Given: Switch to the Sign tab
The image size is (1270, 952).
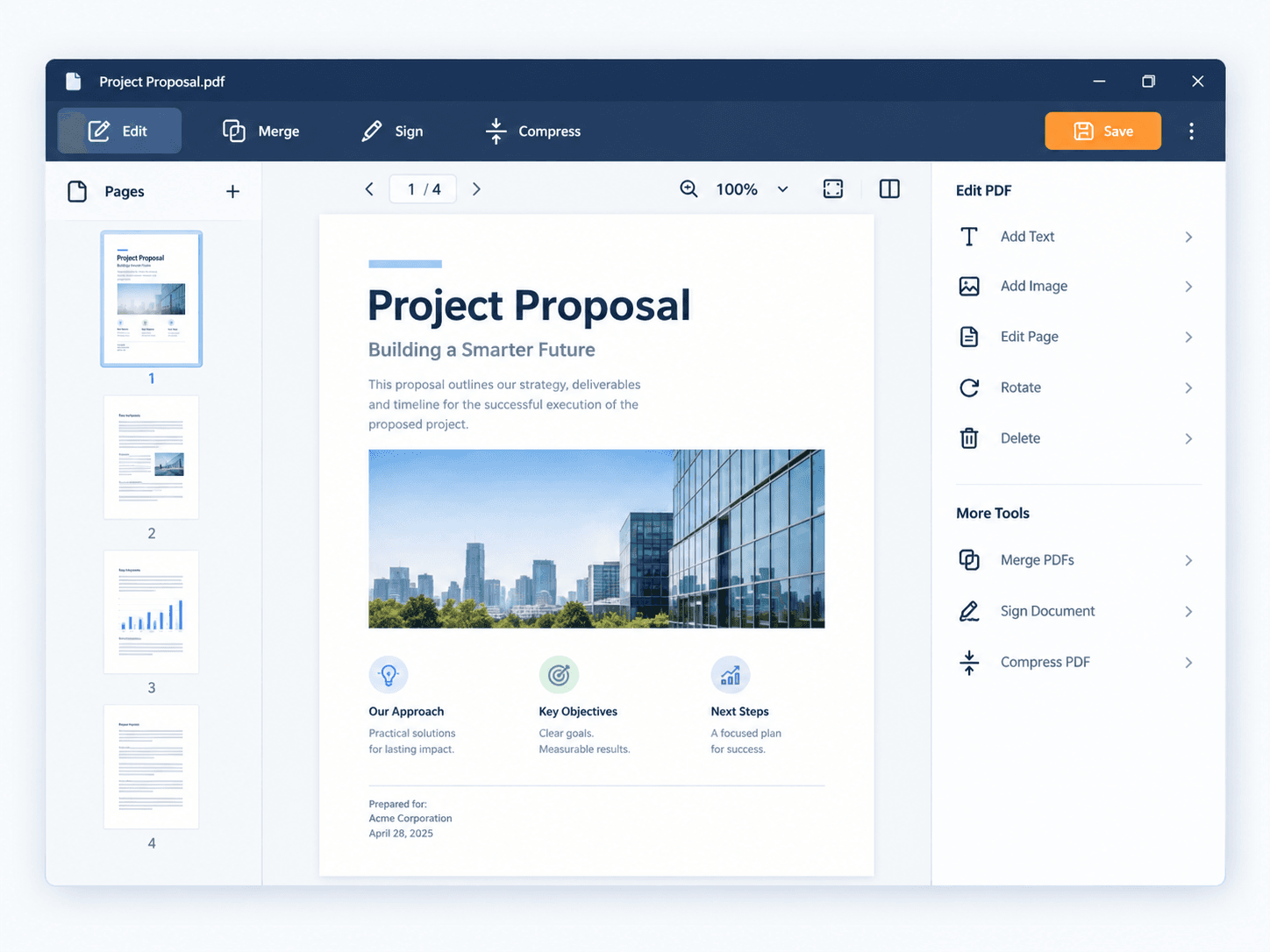Looking at the screenshot, I should [392, 131].
